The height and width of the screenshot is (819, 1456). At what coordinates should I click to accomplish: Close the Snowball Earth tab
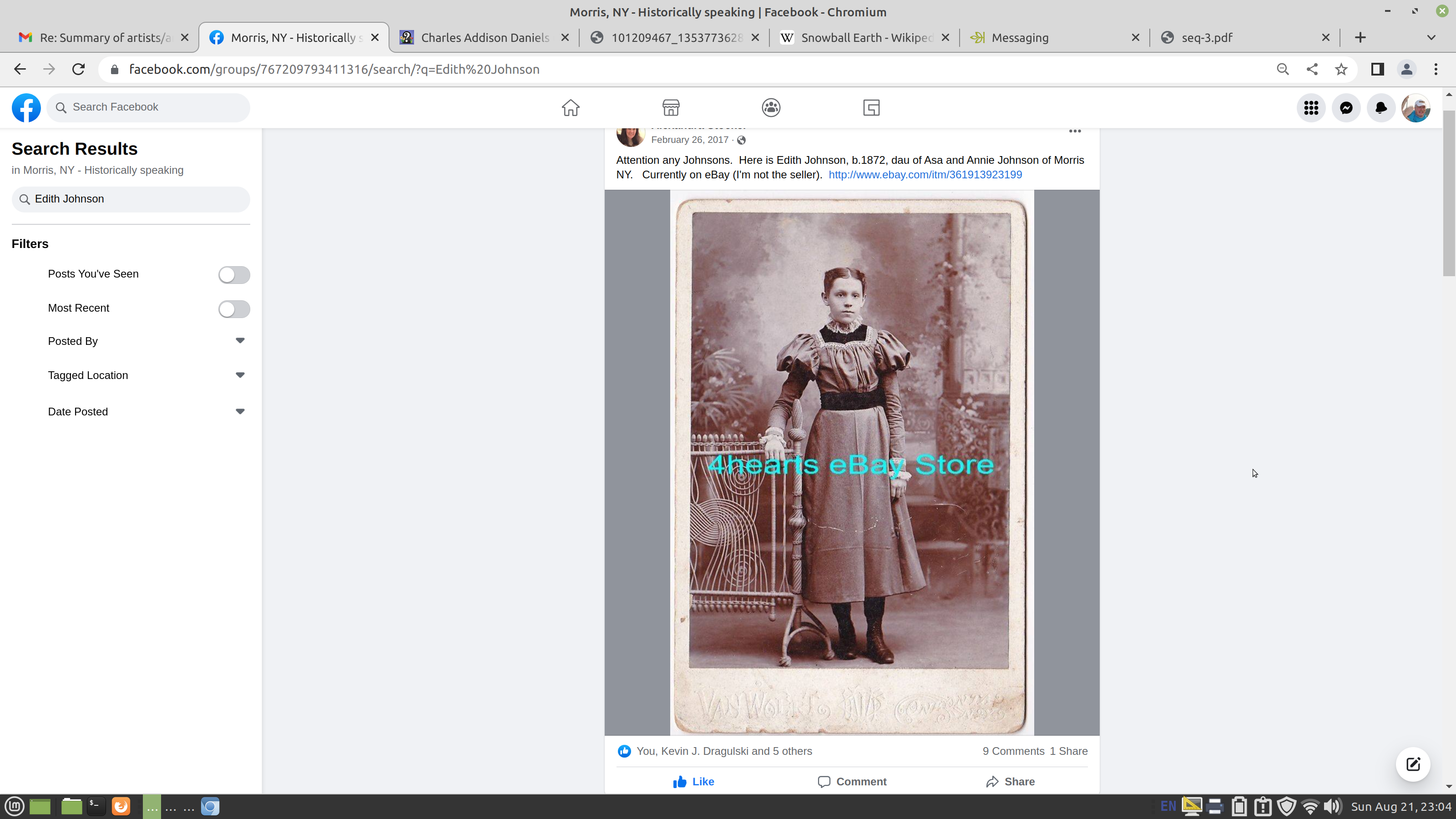coord(945,37)
